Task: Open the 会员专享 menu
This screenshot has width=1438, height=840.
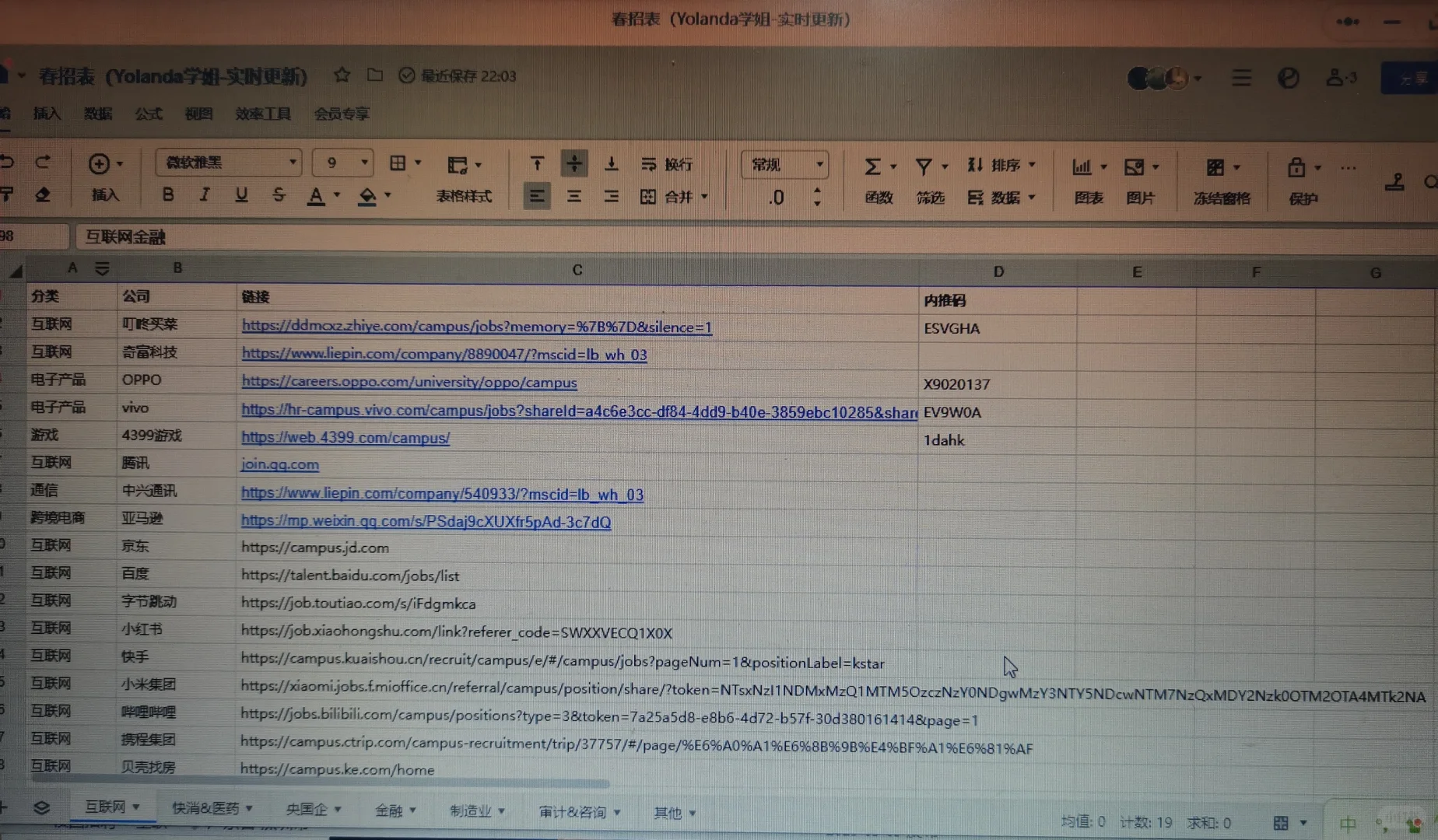Action: click(342, 114)
